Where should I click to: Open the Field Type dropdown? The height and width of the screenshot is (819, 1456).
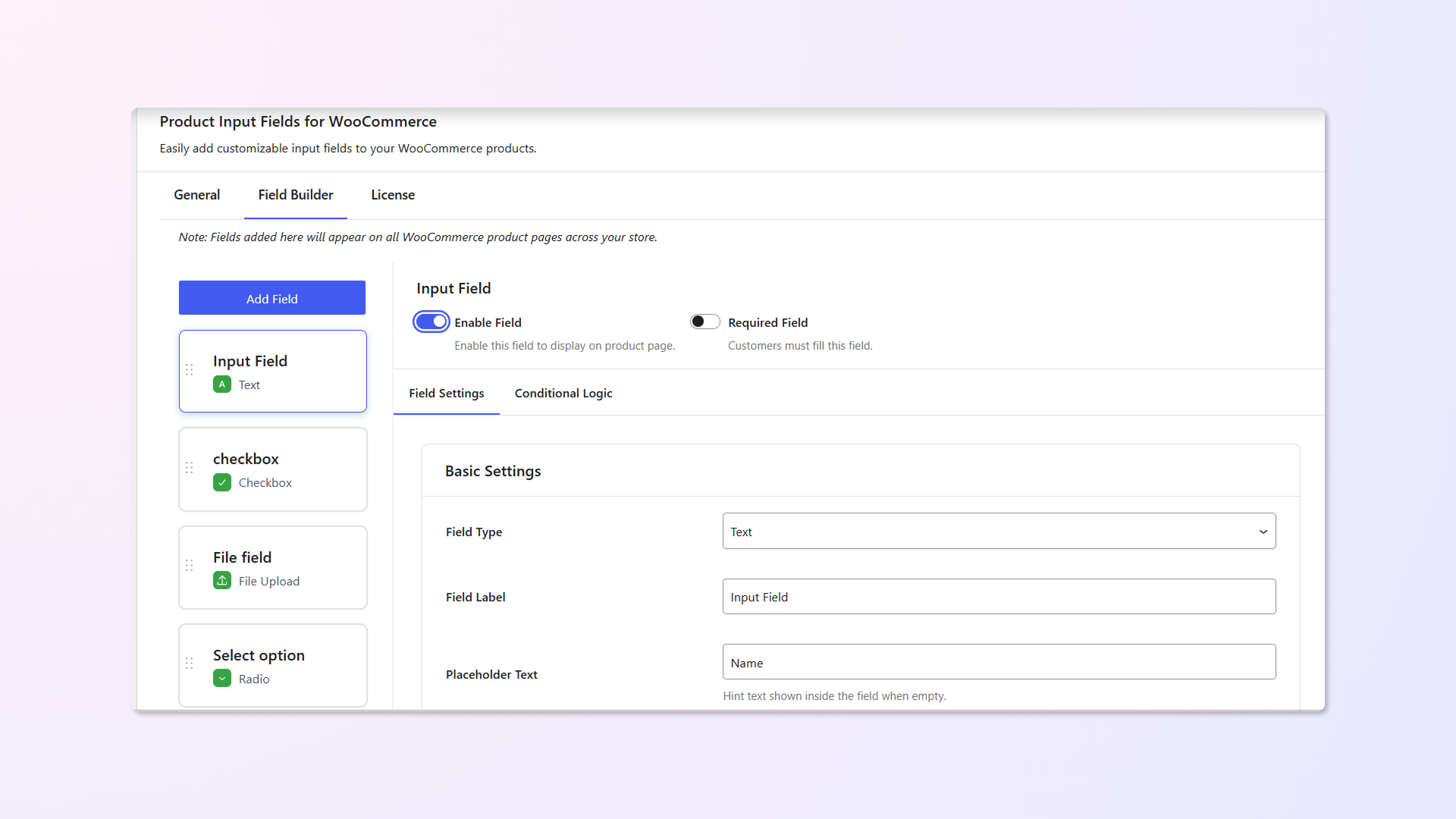986,532
